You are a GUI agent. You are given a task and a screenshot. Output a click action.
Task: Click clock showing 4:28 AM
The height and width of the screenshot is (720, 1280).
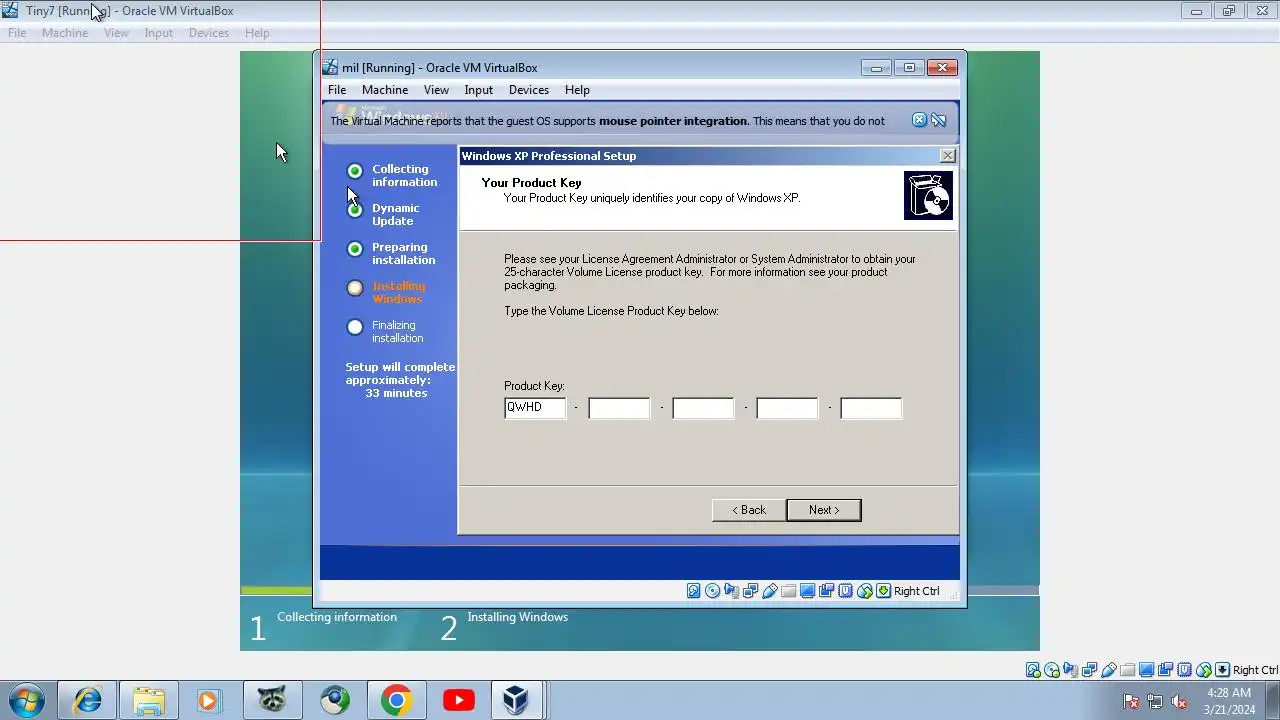tap(1229, 693)
